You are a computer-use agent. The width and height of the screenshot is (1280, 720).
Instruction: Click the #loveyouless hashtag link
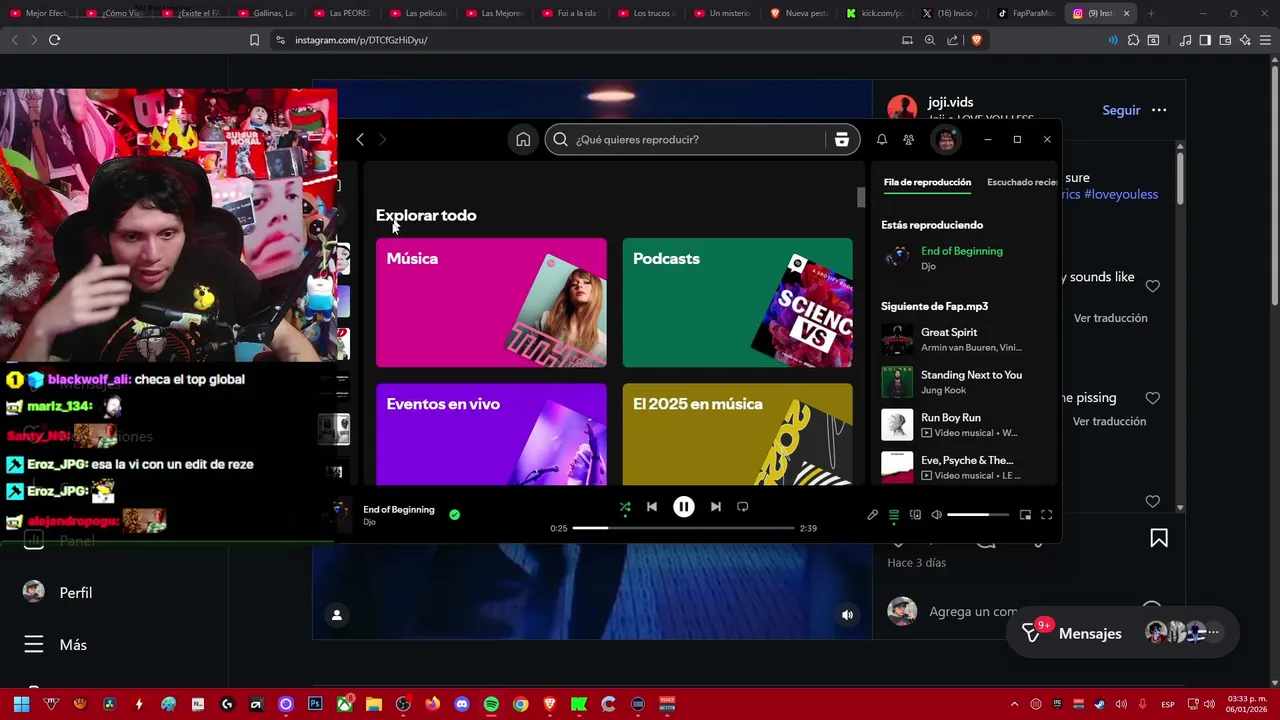point(1120,194)
